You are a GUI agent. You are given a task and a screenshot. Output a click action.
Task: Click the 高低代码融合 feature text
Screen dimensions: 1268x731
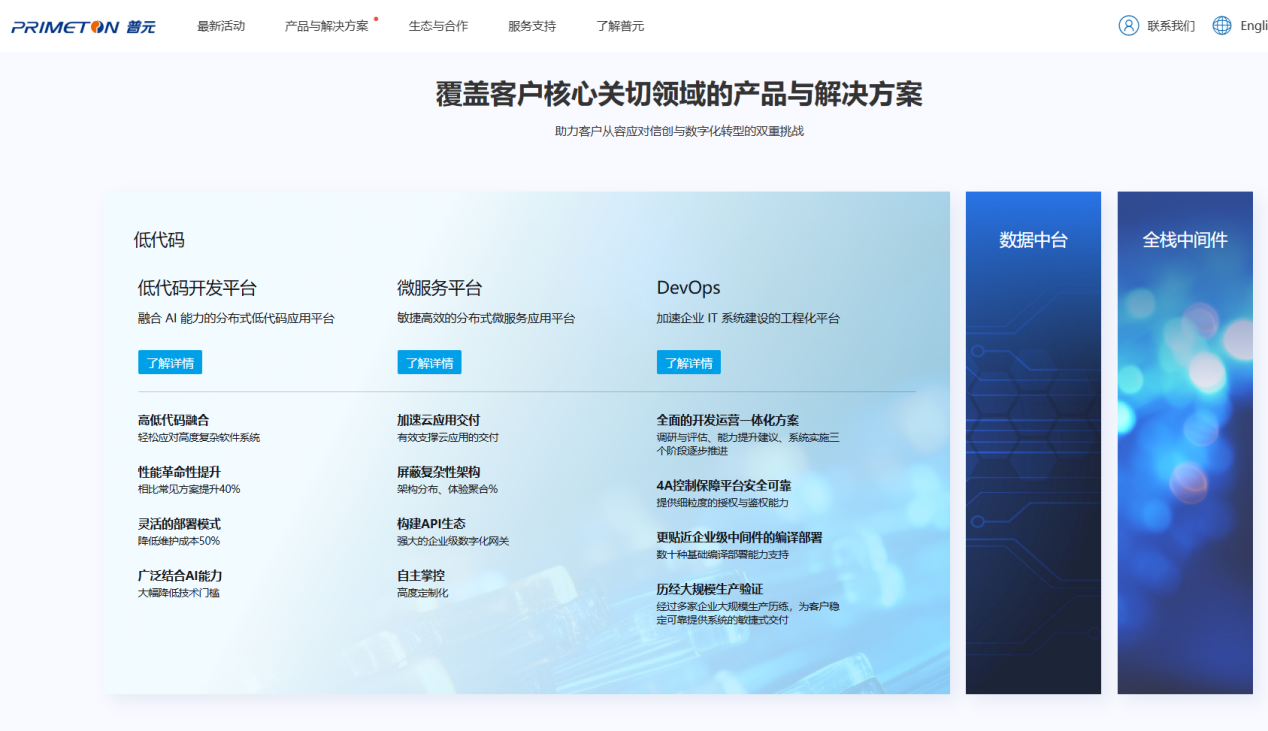pos(174,420)
